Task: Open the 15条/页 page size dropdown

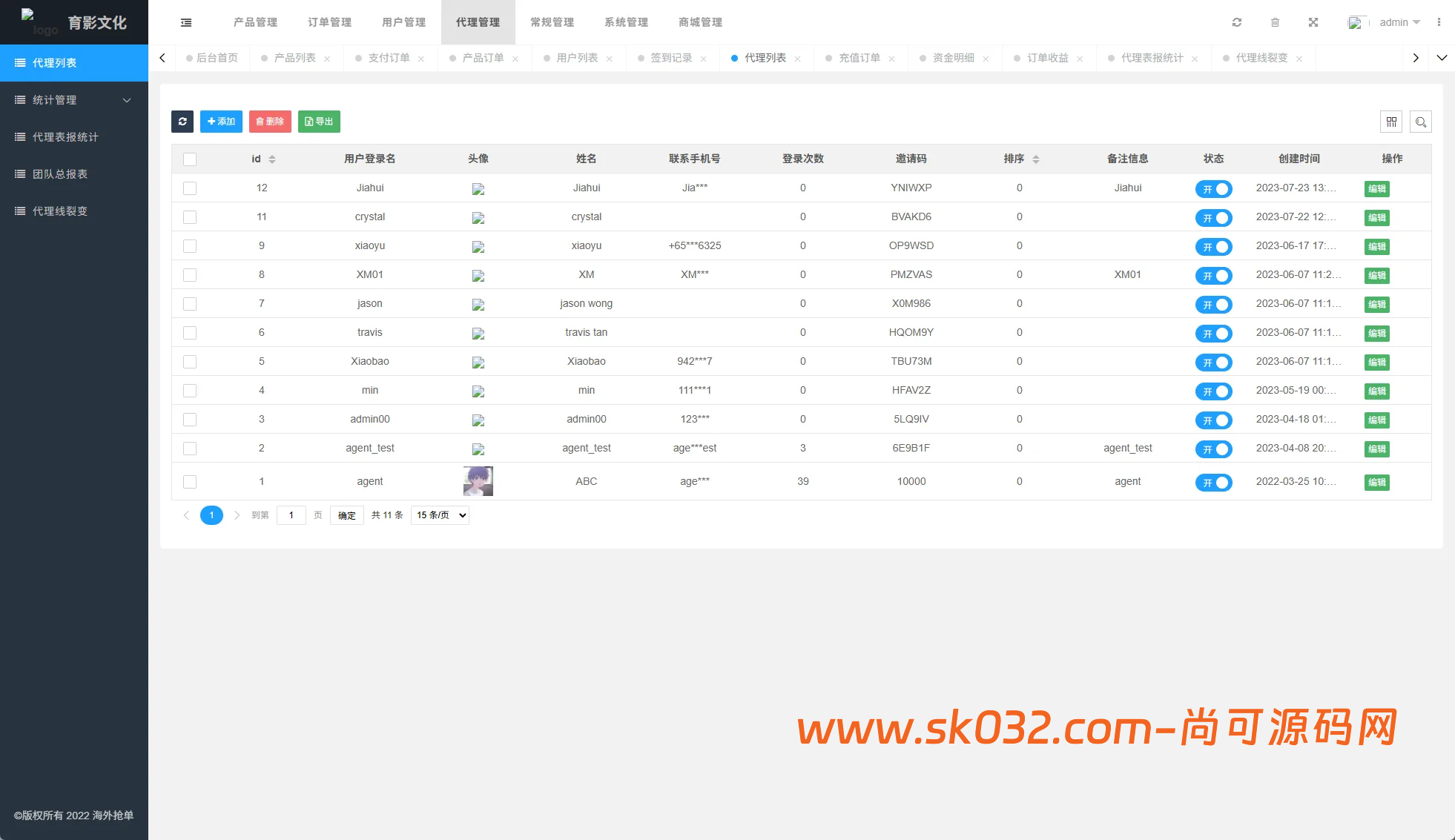Action: [439, 515]
